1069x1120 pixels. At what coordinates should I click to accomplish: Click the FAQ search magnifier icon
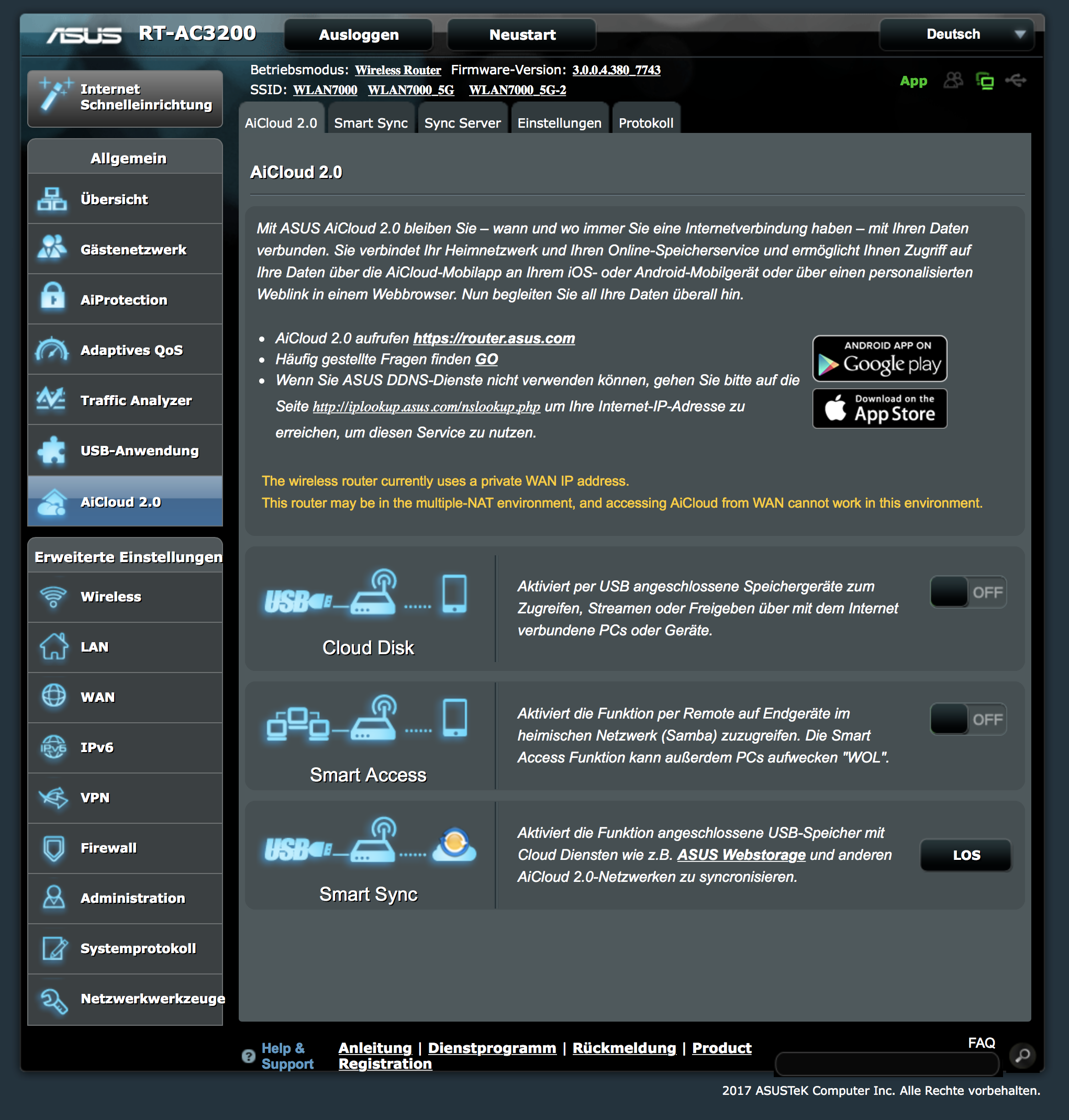click(1022, 1055)
